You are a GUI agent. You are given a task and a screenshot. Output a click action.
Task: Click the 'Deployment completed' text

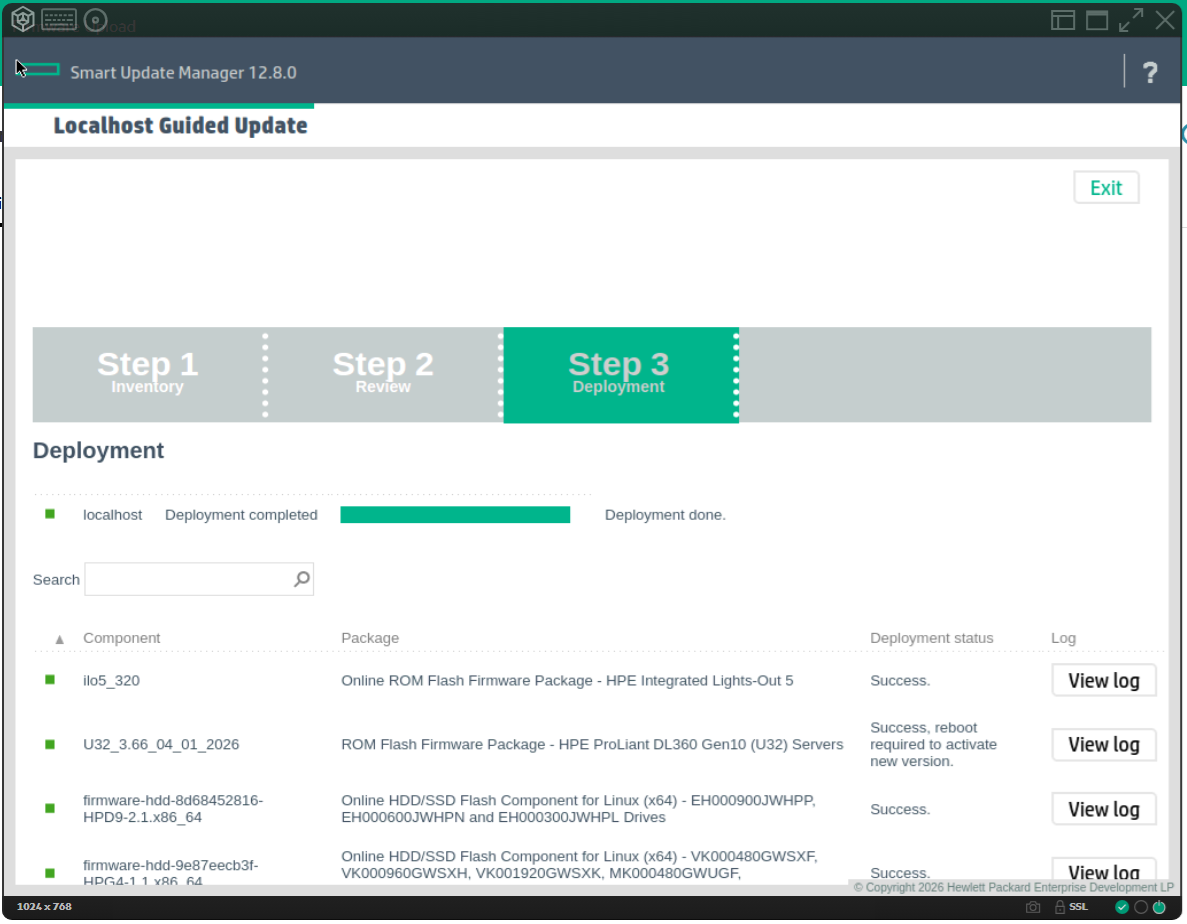[x=241, y=515]
